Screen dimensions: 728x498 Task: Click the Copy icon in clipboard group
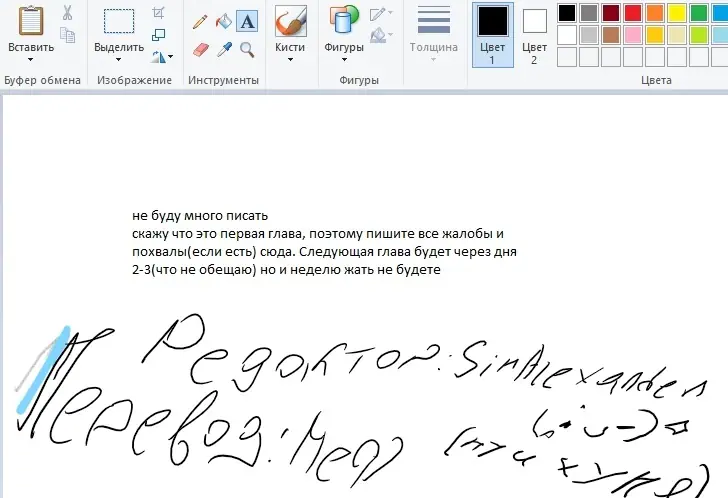click(x=67, y=35)
